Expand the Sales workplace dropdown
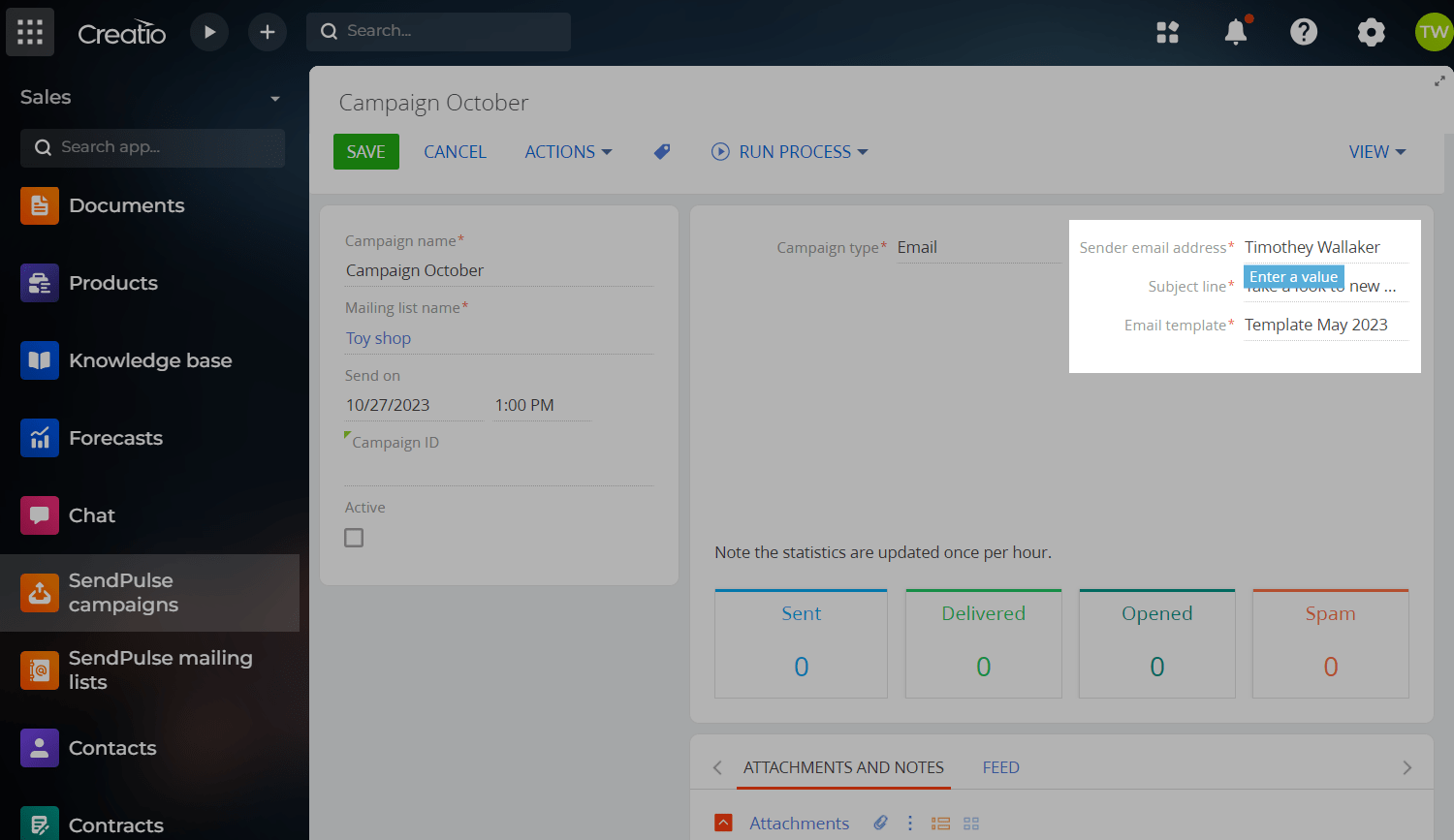 [x=275, y=98]
